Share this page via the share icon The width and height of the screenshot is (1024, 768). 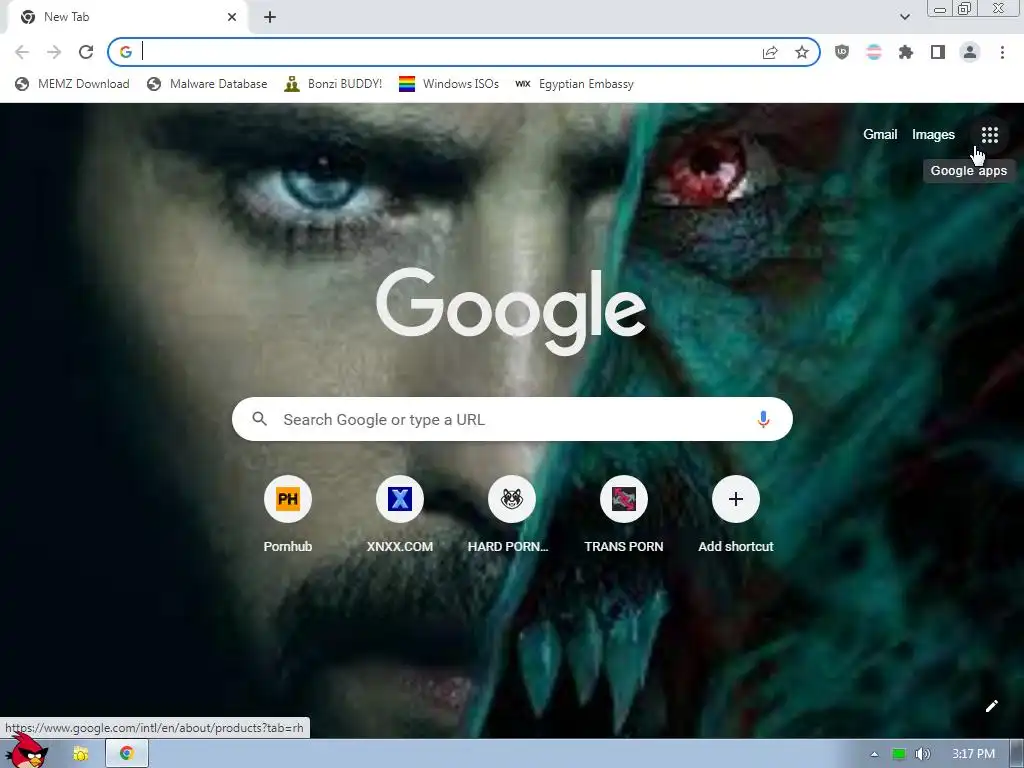point(770,52)
